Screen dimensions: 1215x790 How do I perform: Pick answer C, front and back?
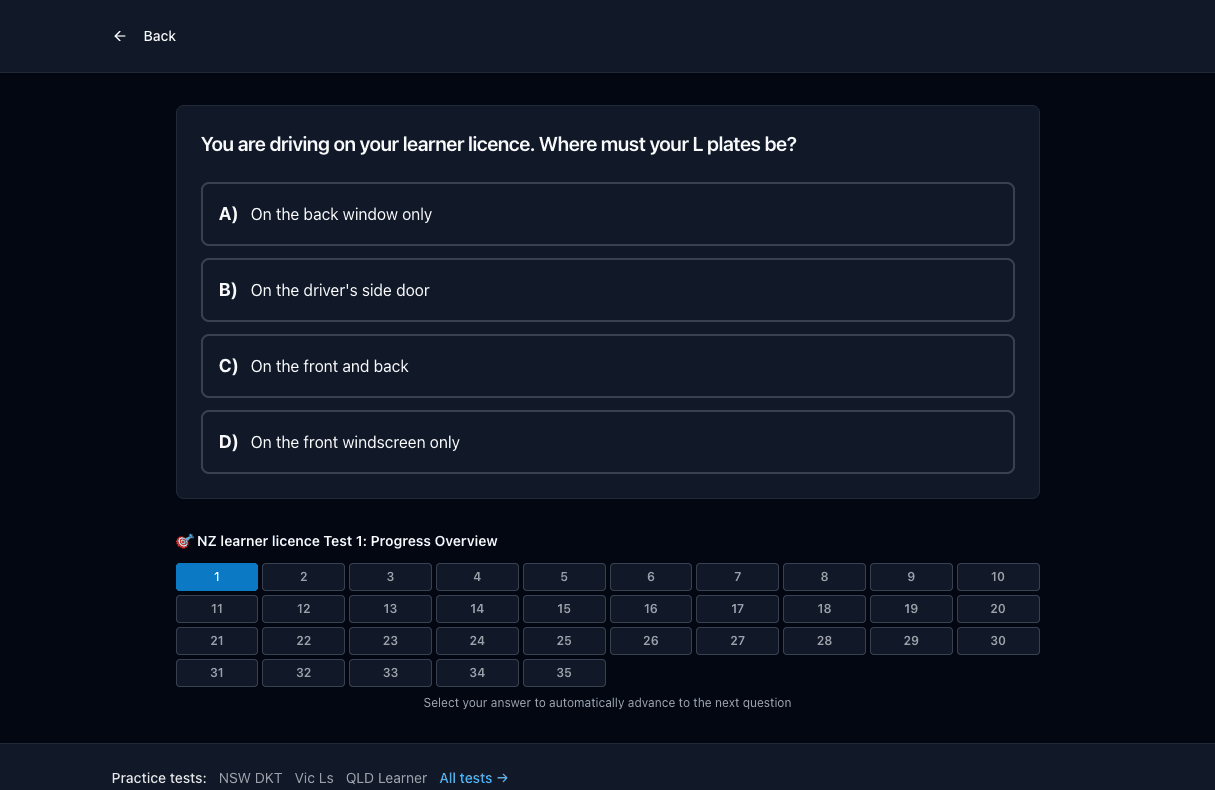tap(608, 366)
